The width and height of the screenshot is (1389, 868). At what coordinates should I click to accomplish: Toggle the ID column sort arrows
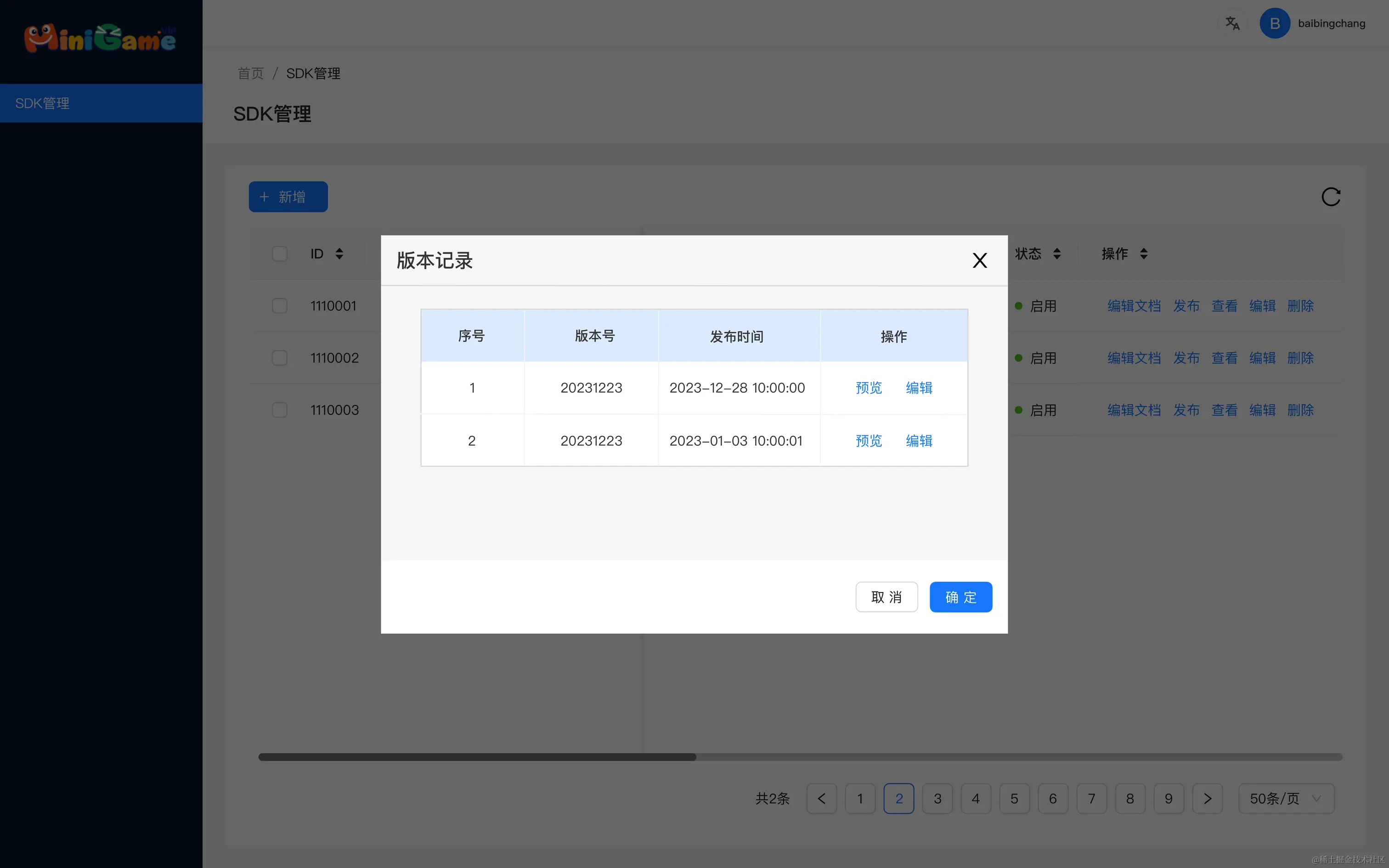click(x=339, y=253)
